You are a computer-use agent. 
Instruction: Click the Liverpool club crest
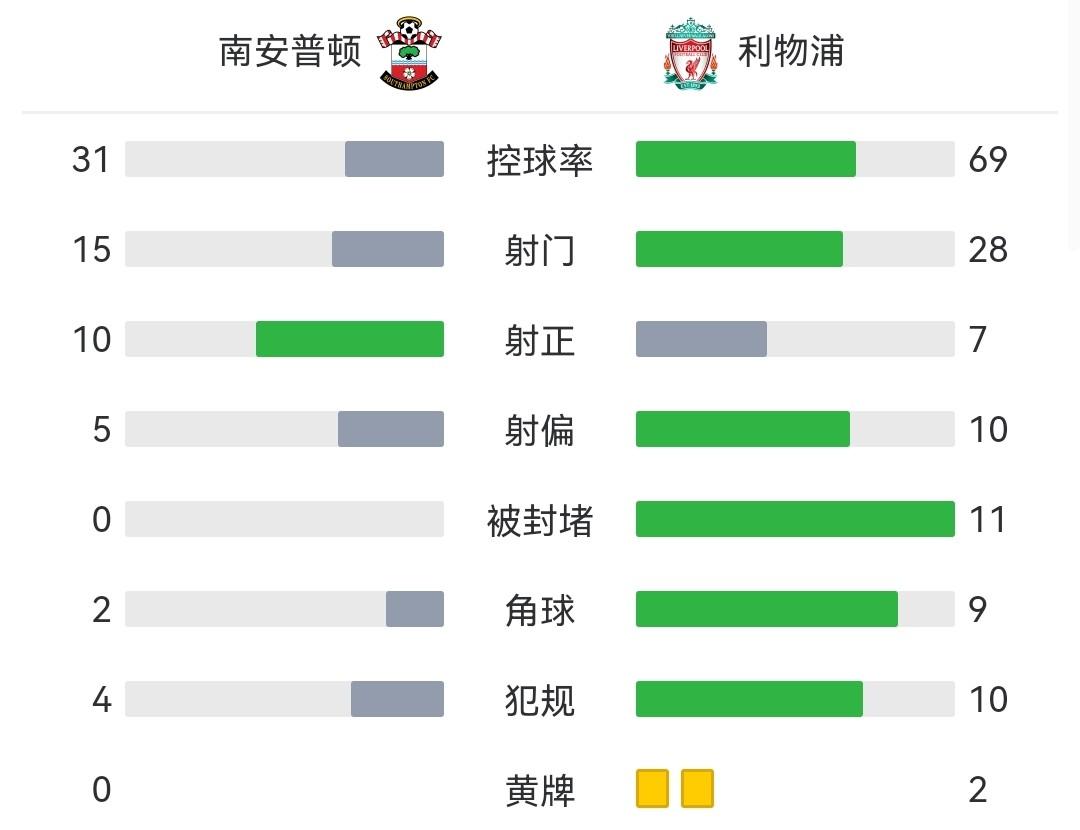691,52
